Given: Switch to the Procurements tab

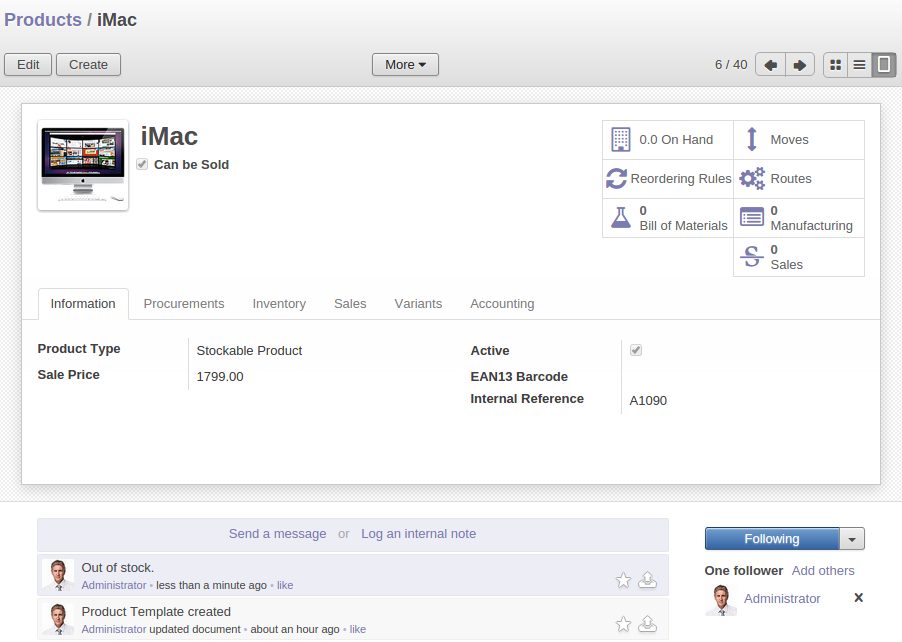Looking at the screenshot, I should 184,304.
